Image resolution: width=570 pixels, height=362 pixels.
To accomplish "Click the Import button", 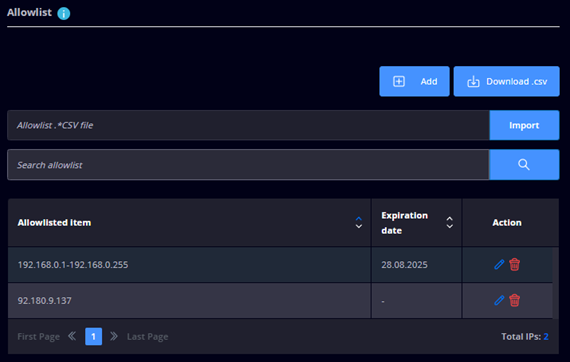I will coord(524,125).
